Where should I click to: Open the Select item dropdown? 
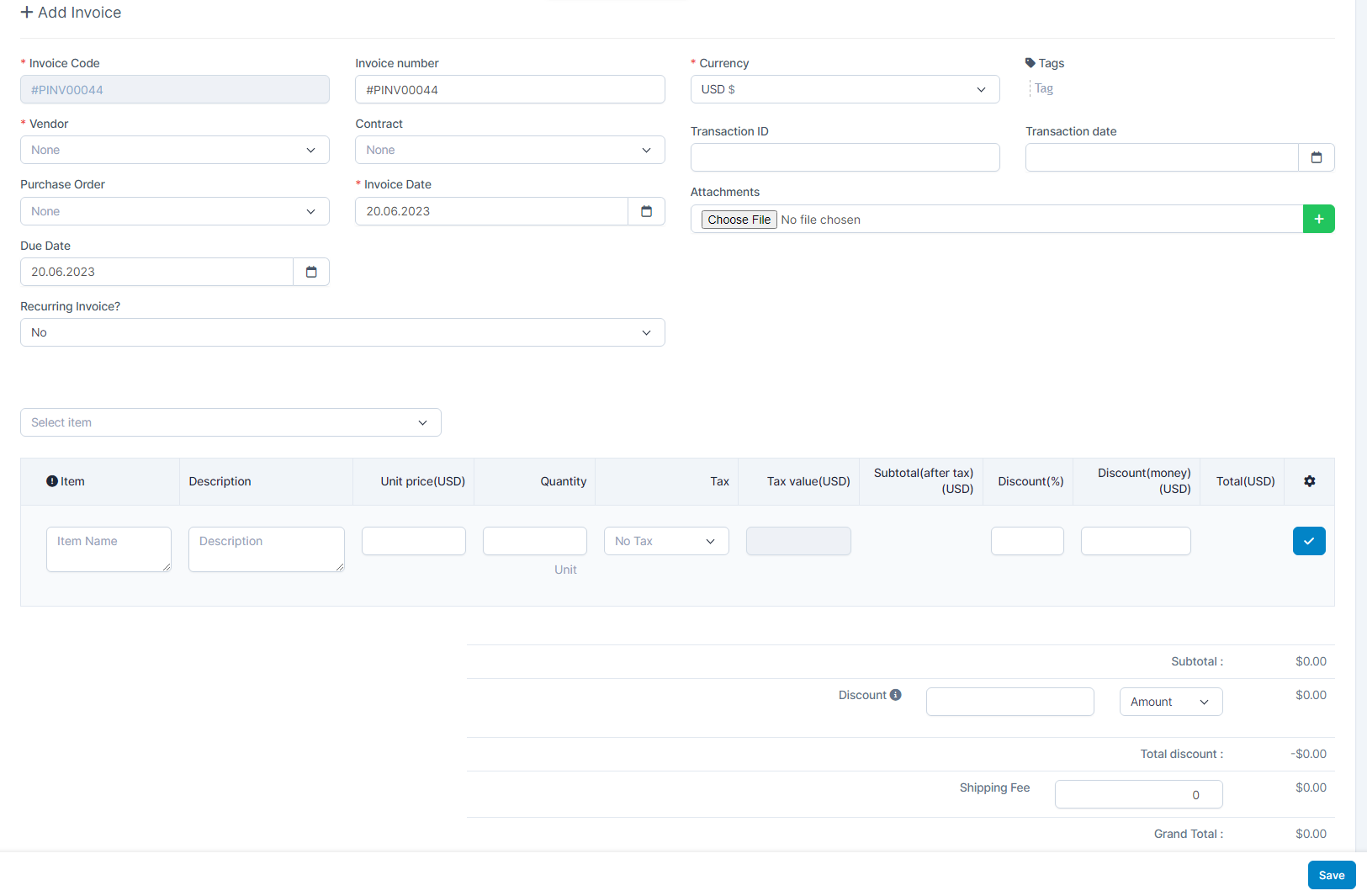click(x=230, y=422)
